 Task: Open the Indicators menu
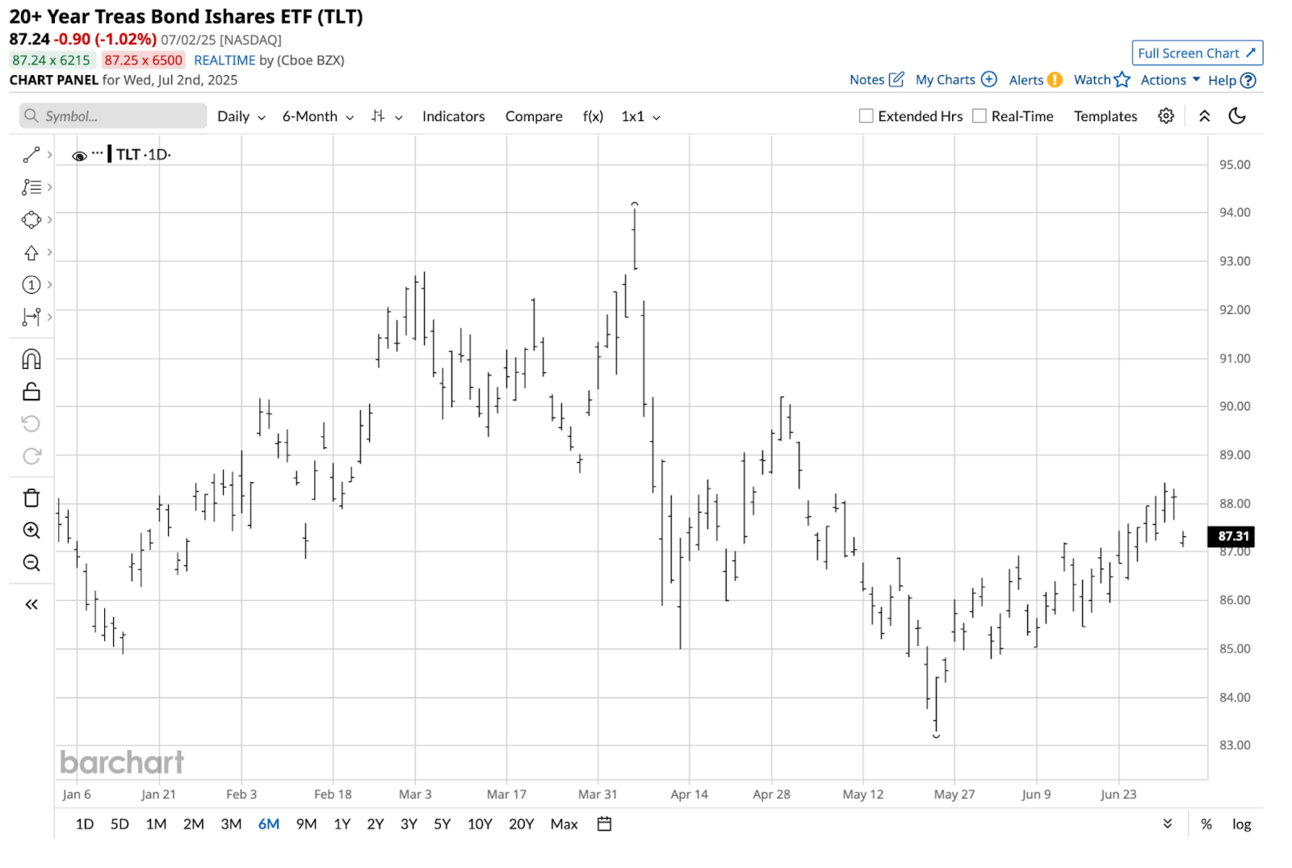pyautogui.click(x=453, y=116)
